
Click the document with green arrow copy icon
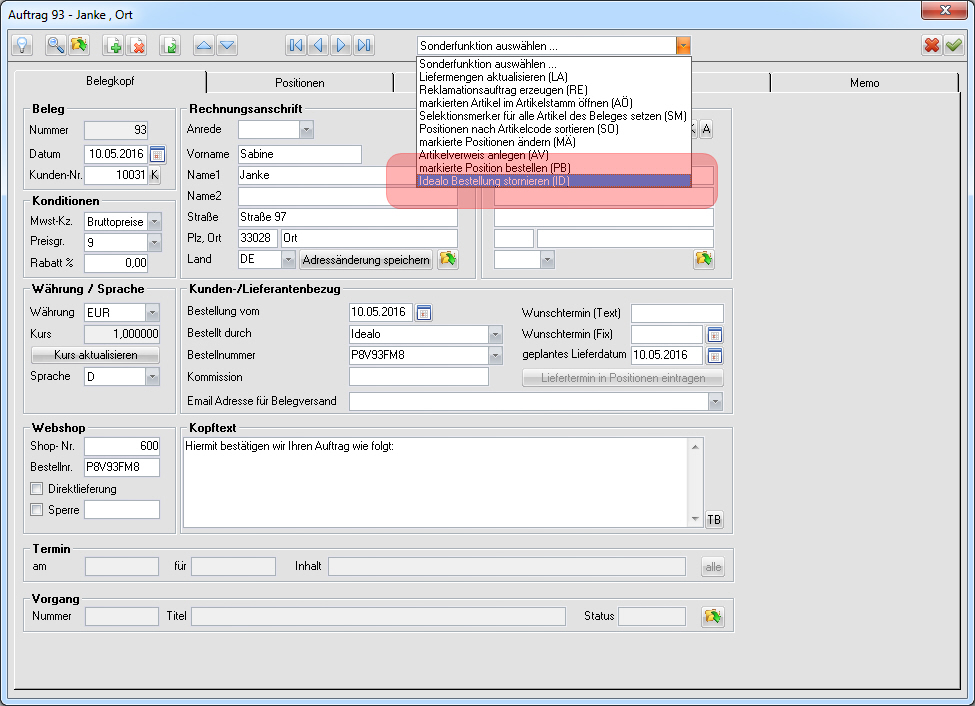coord(170,45)
